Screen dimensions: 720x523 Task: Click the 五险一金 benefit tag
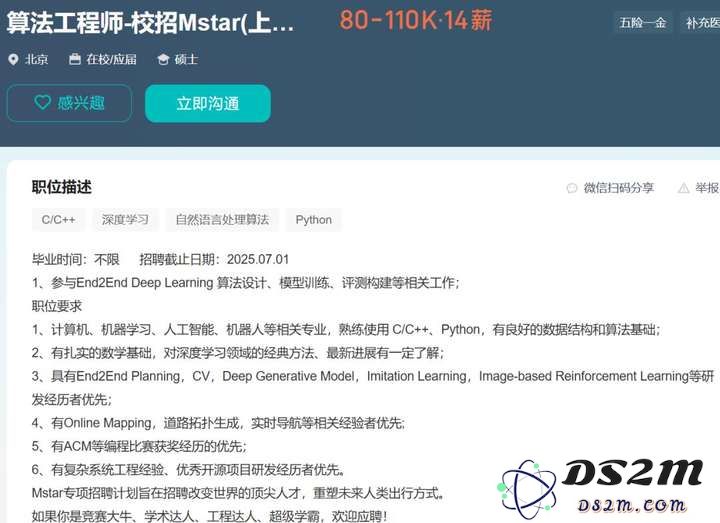(x=643, y=22)
